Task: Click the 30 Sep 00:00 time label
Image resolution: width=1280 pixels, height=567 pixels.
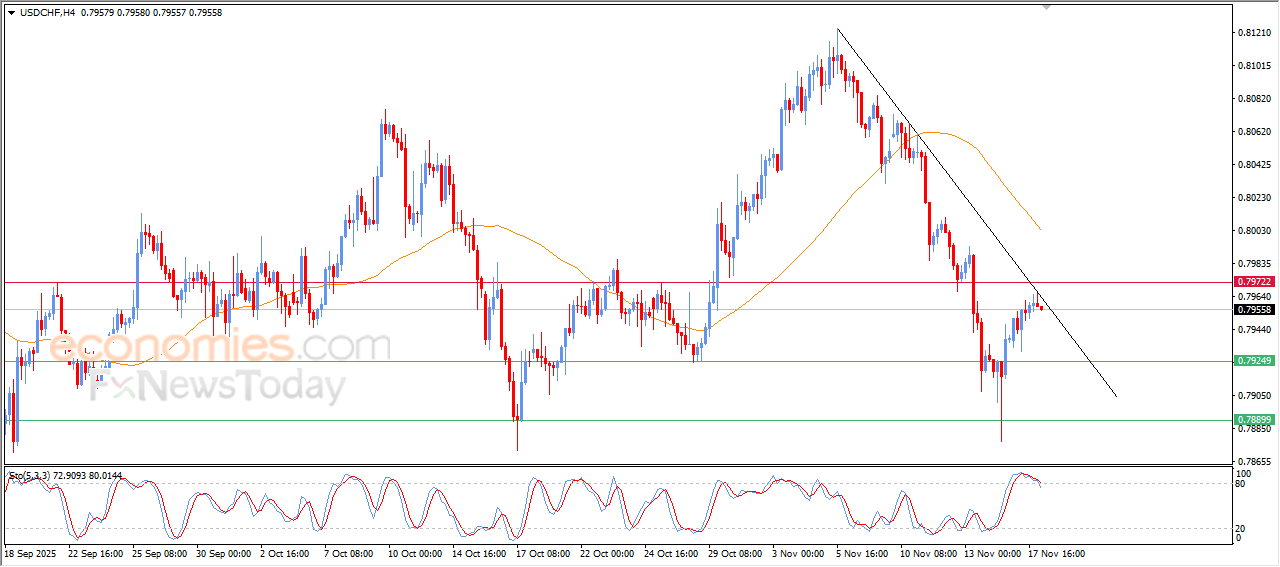Action: tap(223, 553)
